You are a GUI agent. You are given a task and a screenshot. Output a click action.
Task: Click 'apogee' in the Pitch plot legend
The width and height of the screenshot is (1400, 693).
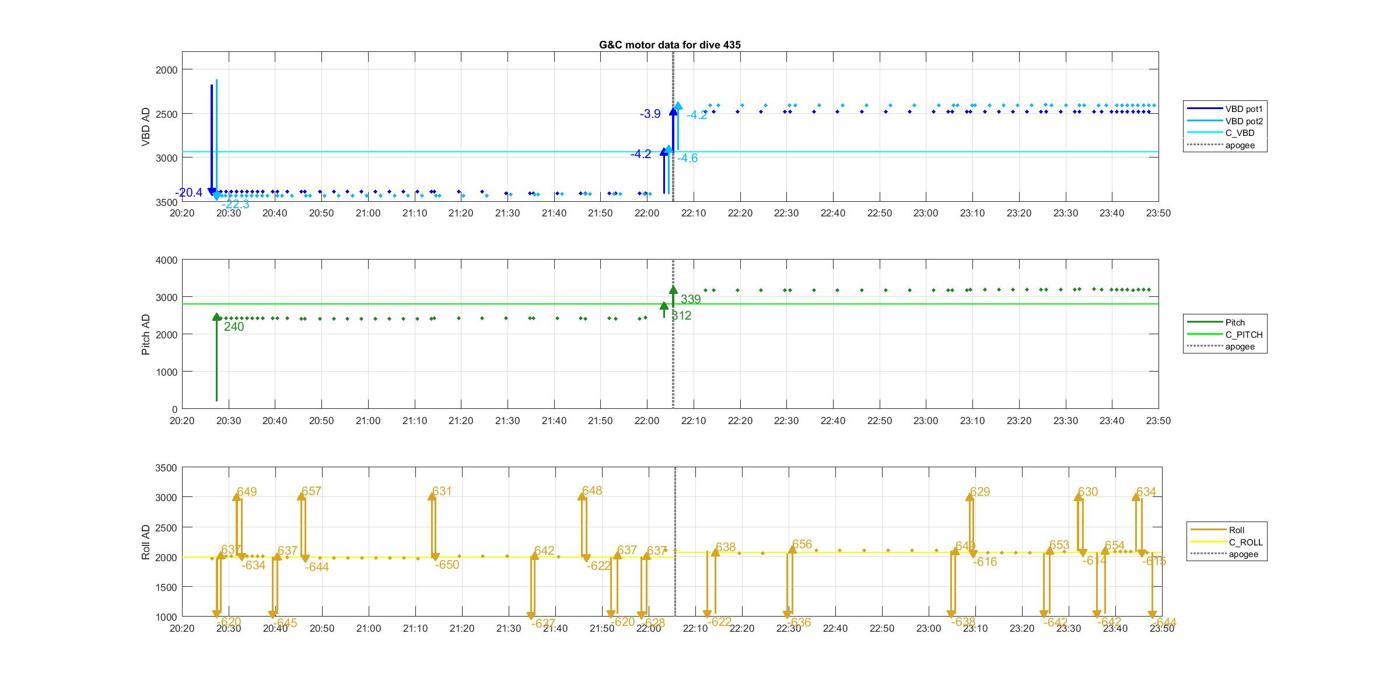pyautogui.click(x=1239, y=347)
